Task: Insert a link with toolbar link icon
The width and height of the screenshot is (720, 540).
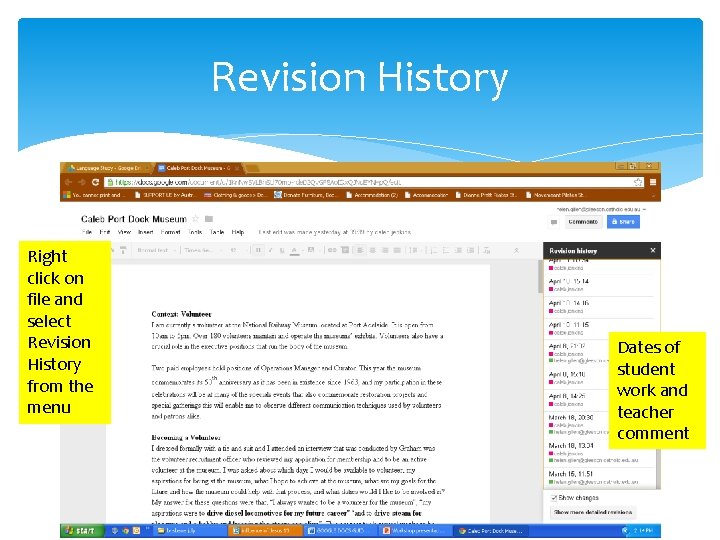Action: click(x=332, y=250)
